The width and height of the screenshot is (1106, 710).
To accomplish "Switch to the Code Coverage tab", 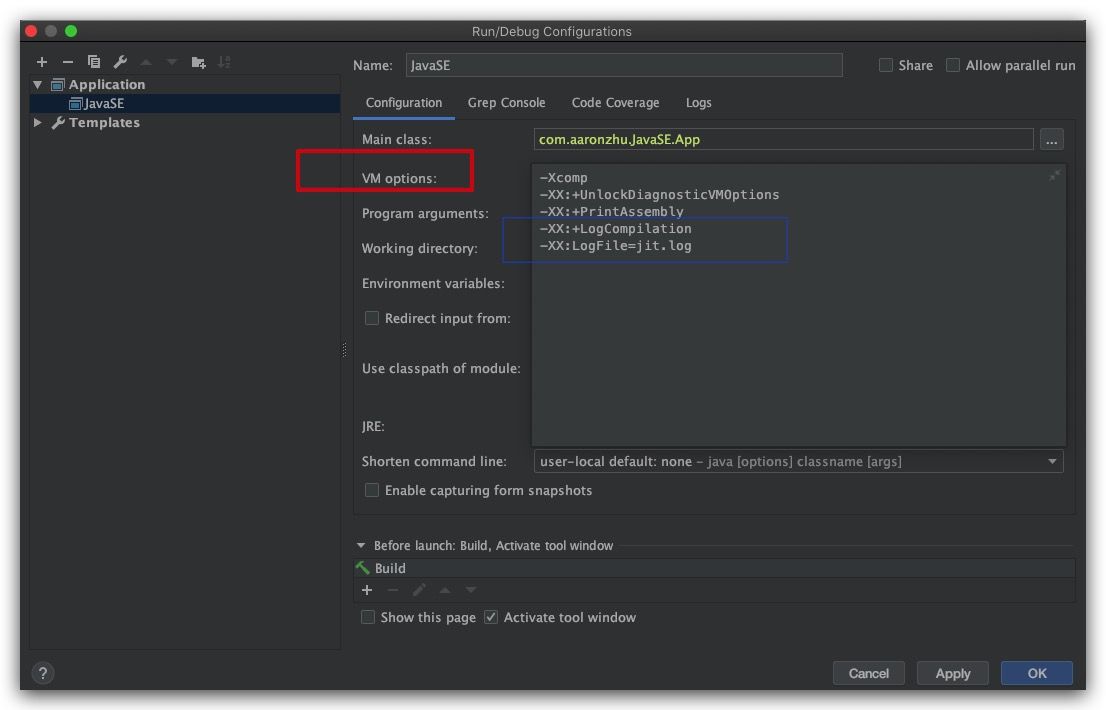I will [x=615, y=102].
